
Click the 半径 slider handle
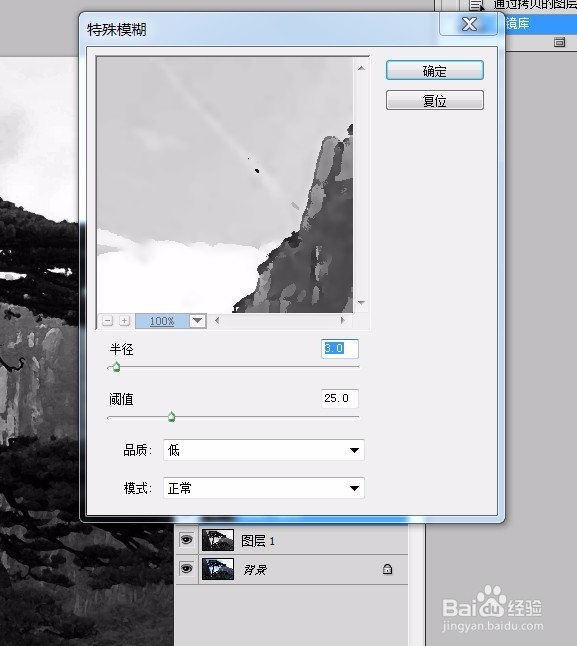tap(117, 367)
